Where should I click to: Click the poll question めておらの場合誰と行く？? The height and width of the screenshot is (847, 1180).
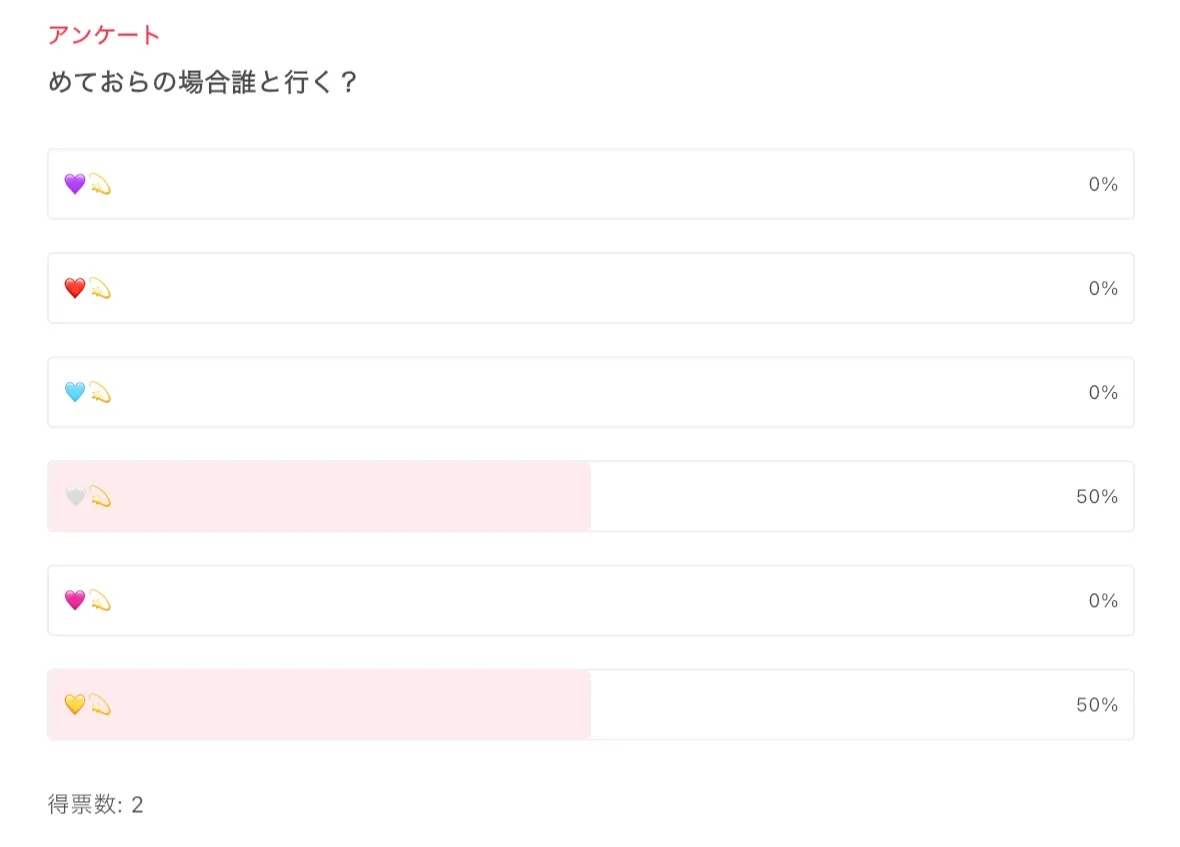(203, 82)
